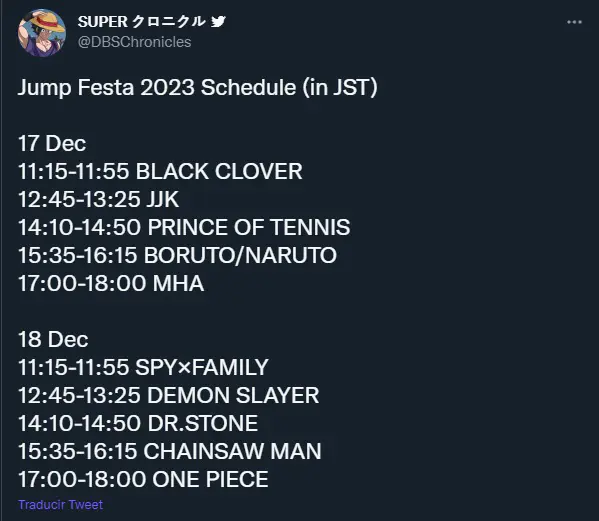The width and height of the screenshot is (599, 521).
Task: Click the @DBSChronicles handle
Action: point(134,42)
